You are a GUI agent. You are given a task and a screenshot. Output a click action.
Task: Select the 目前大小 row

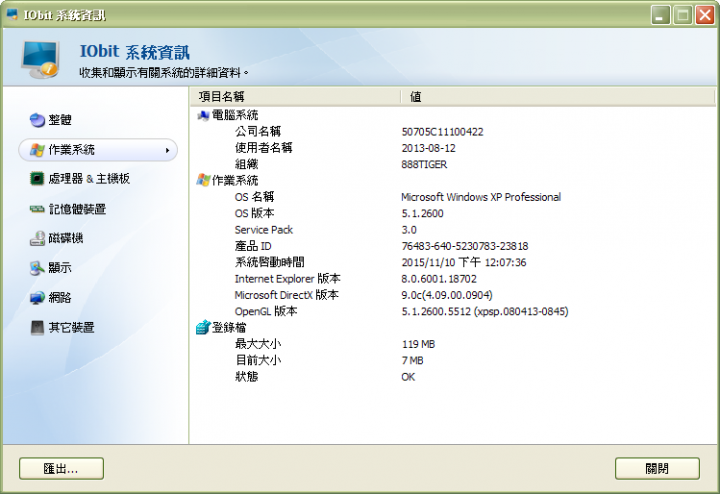coord(453,360)
